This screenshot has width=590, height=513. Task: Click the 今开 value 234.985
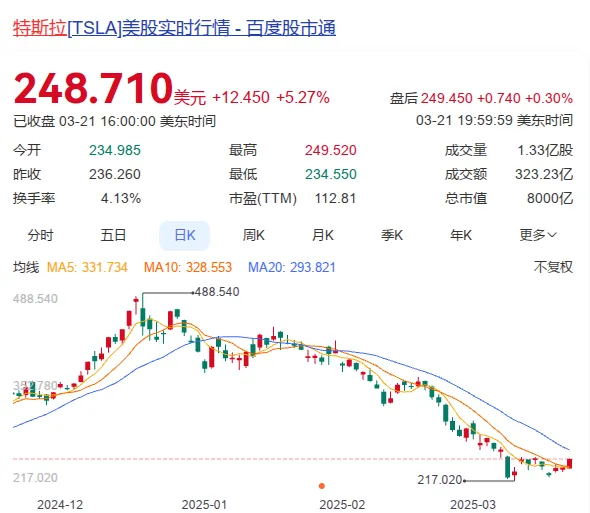(115, 150)
